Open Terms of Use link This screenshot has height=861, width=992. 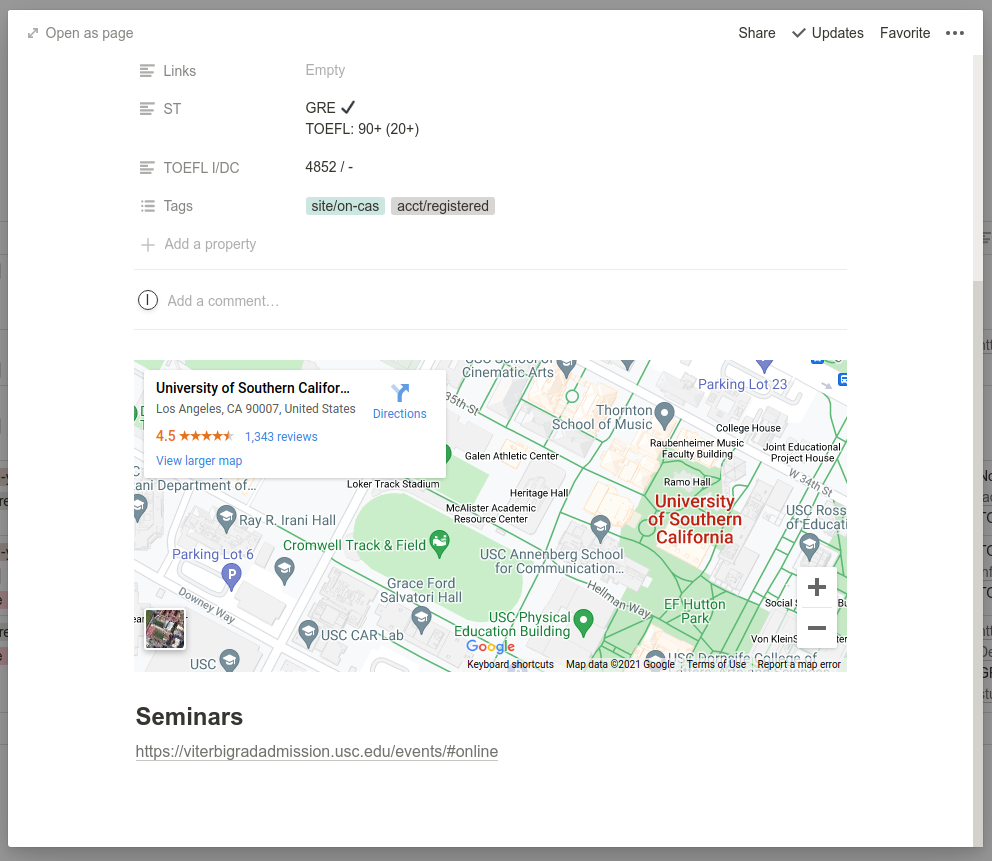click(716, 664)
